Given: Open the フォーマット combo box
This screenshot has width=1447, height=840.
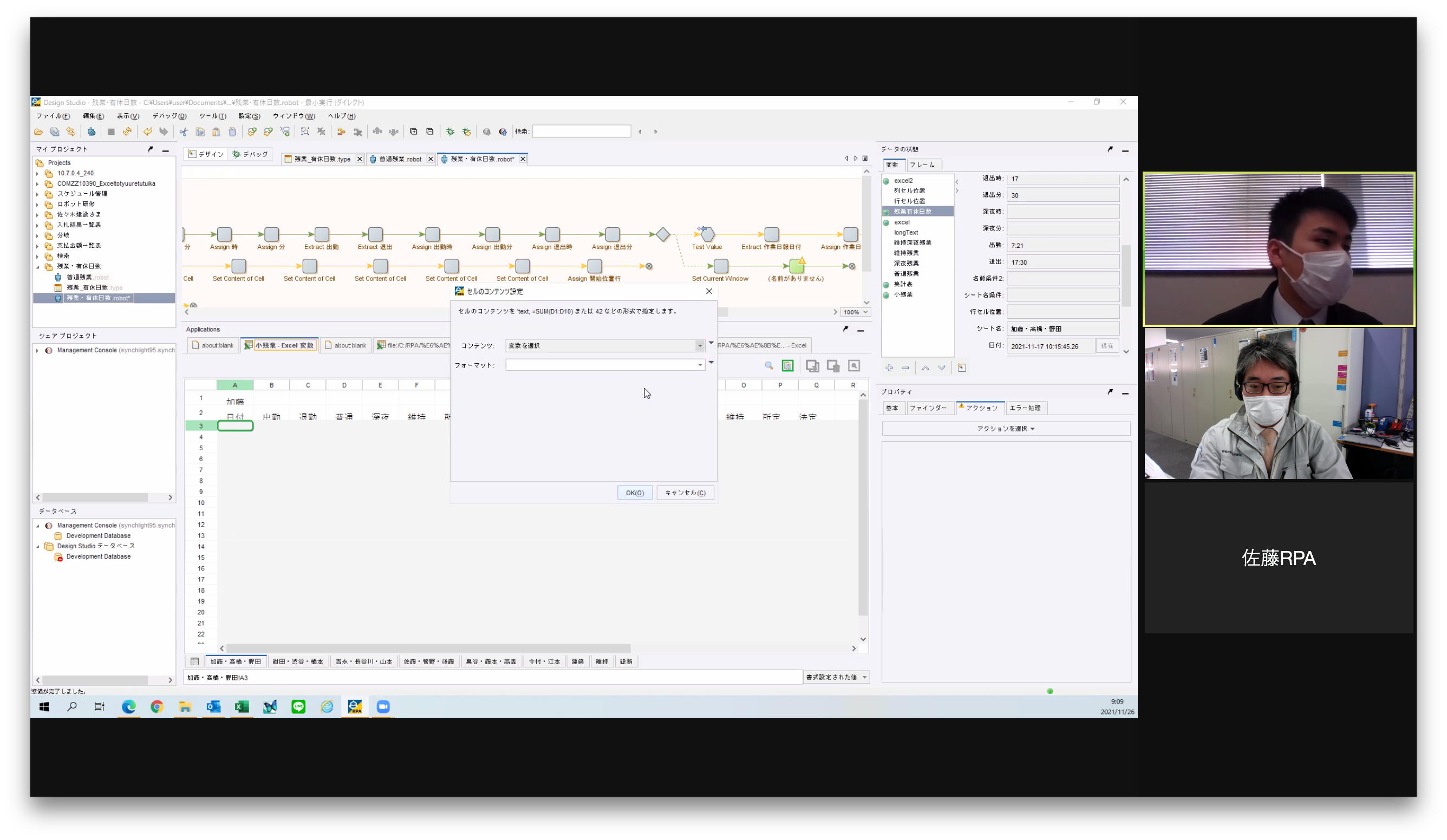Looking at the screenshot, I should (605, 365).
